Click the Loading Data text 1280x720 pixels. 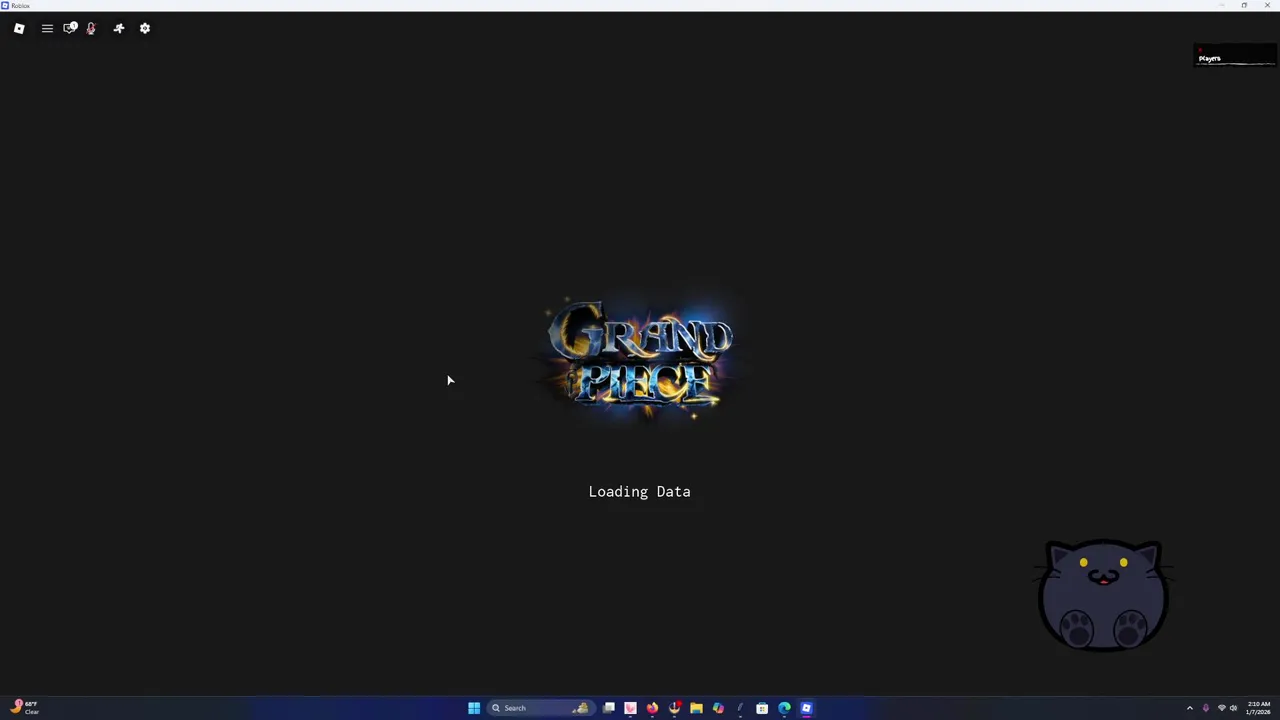(x=639, y=491)
